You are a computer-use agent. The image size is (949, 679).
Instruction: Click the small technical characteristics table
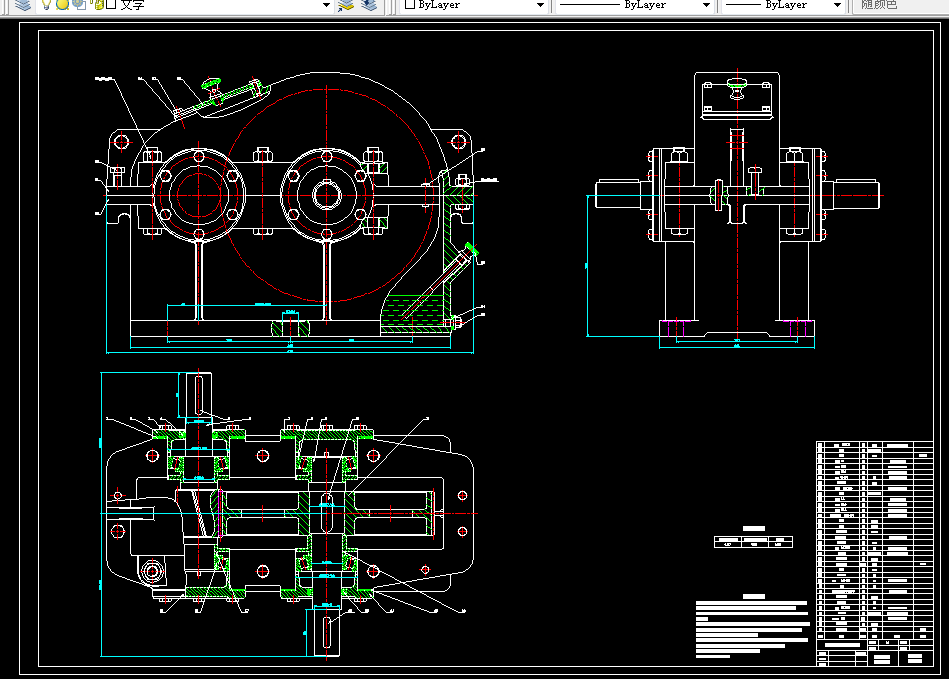[753, 542]
